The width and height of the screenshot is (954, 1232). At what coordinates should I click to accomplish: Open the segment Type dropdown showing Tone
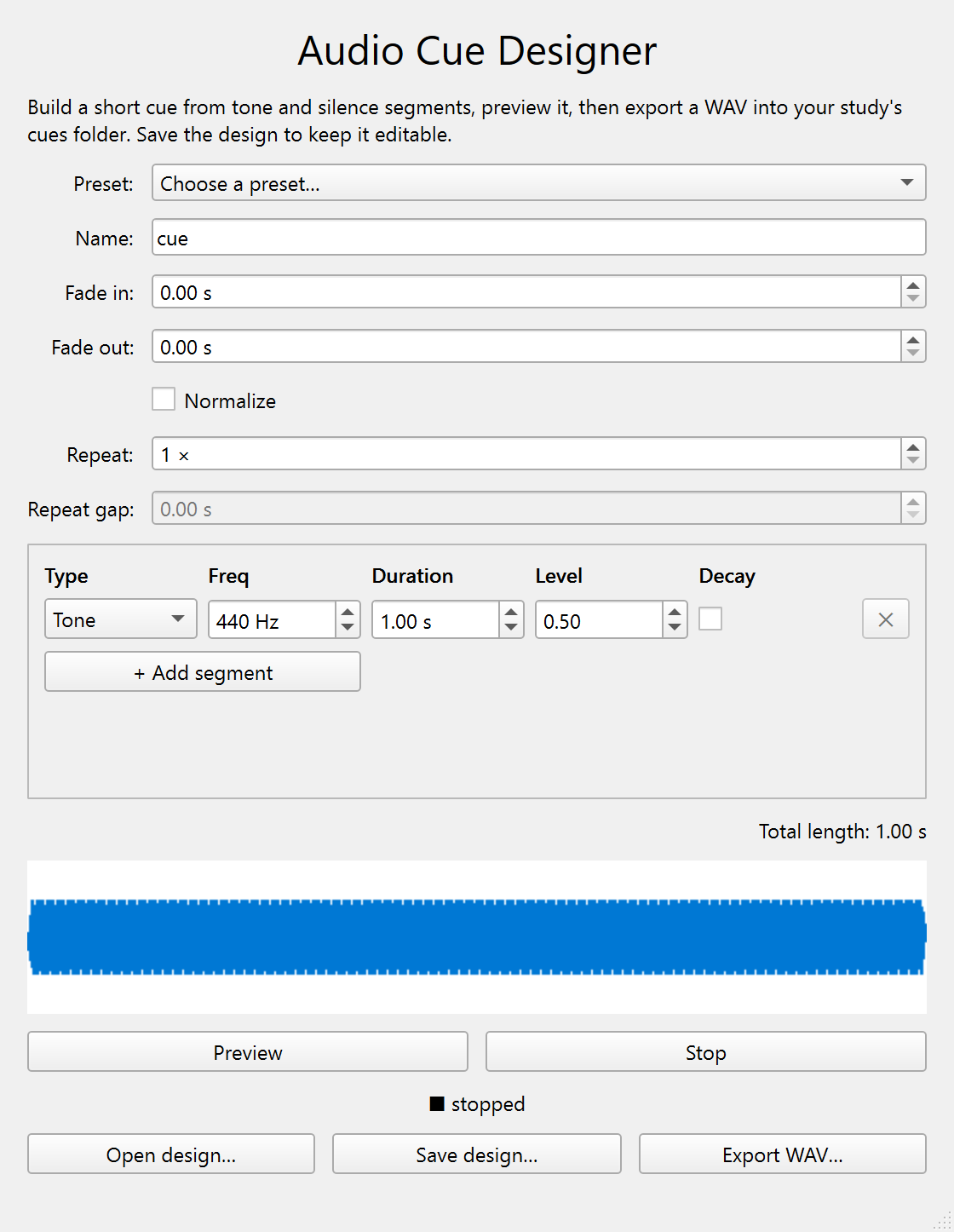tap(121, 619)
